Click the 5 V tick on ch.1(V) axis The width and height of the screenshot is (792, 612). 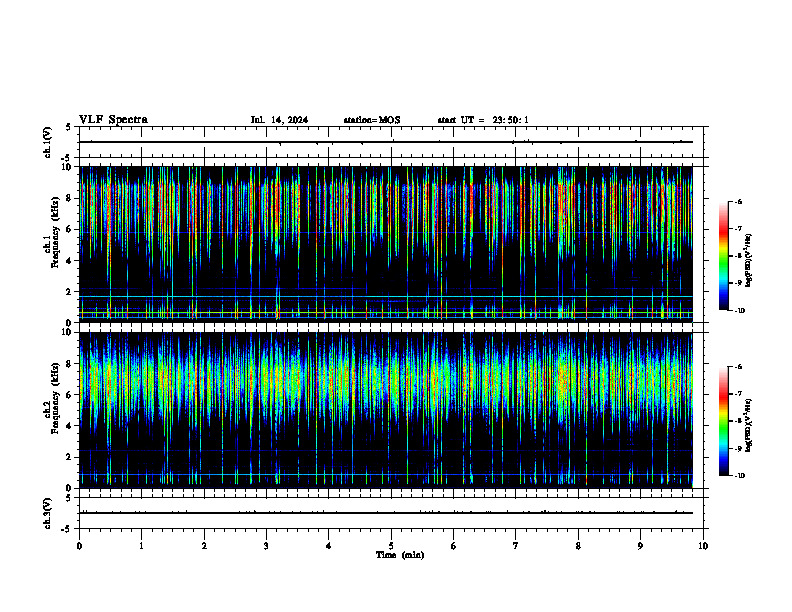(x=69, y=128)
